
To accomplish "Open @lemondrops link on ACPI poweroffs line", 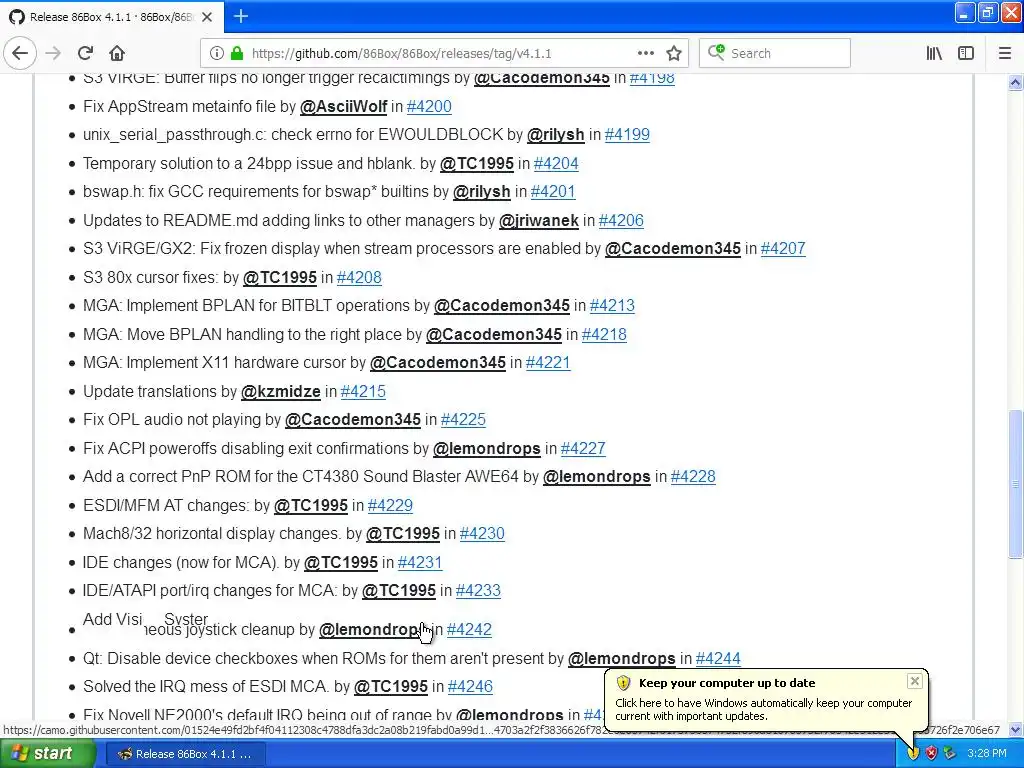I will [487, 448].
